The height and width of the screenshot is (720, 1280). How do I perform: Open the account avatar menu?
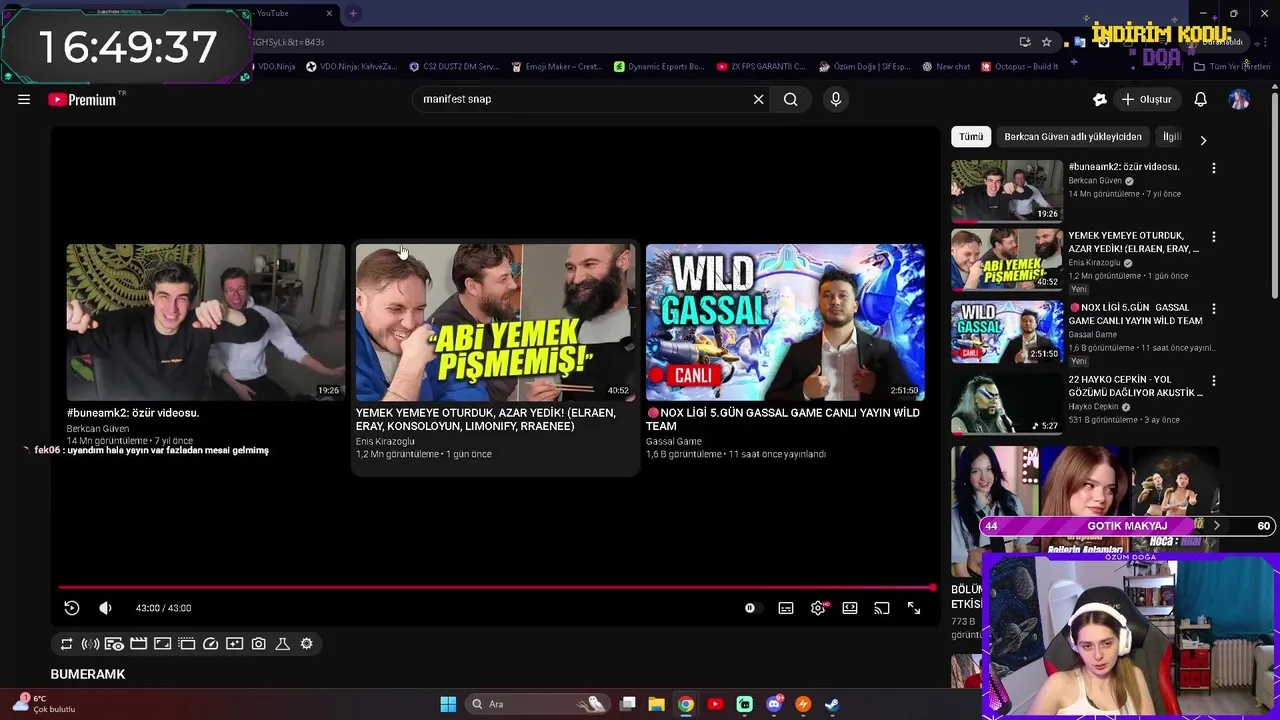pos(1239,99)
